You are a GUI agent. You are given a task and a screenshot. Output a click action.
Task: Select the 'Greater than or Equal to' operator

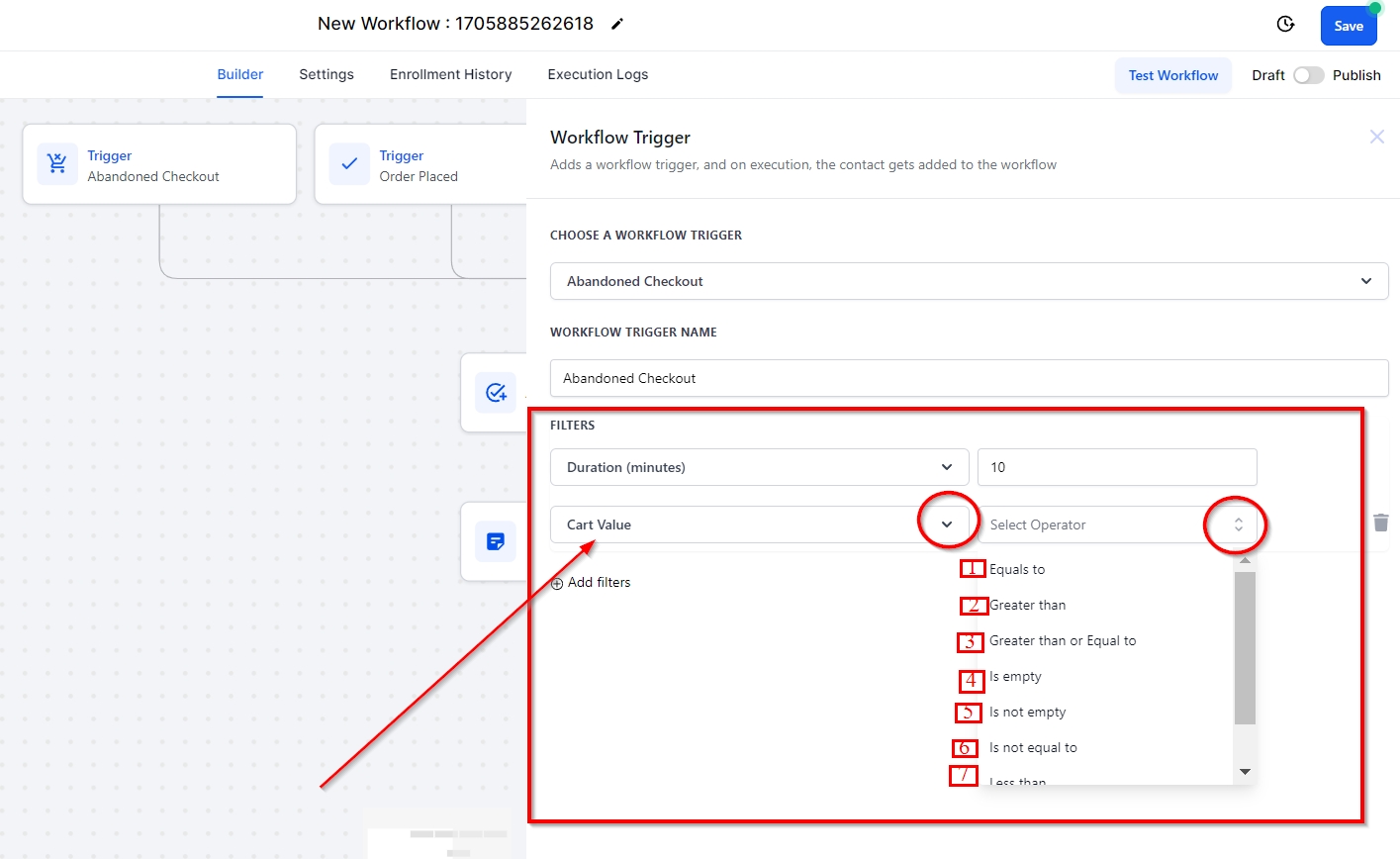pos(1063,641)
